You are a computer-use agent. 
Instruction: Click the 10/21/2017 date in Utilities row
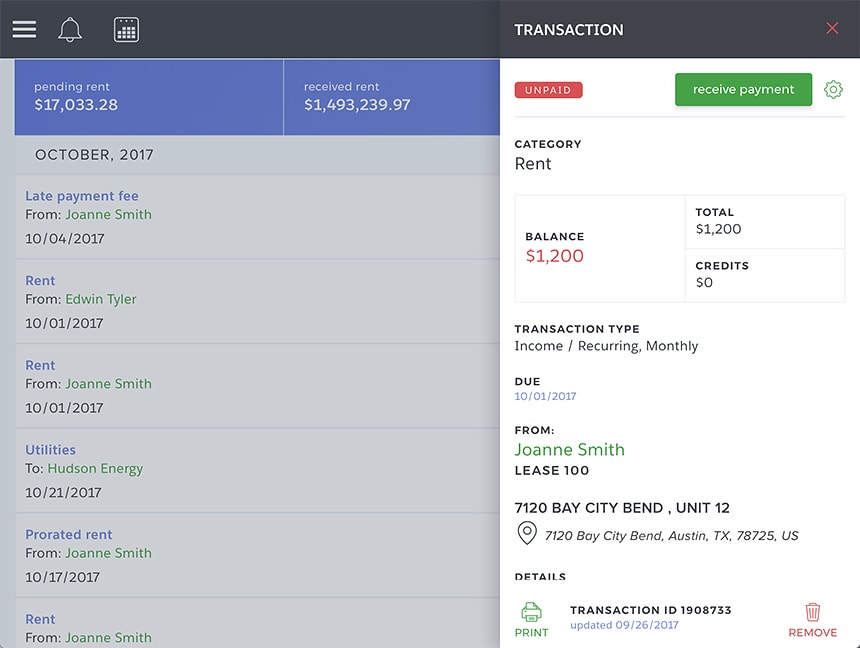click(63, 493)
